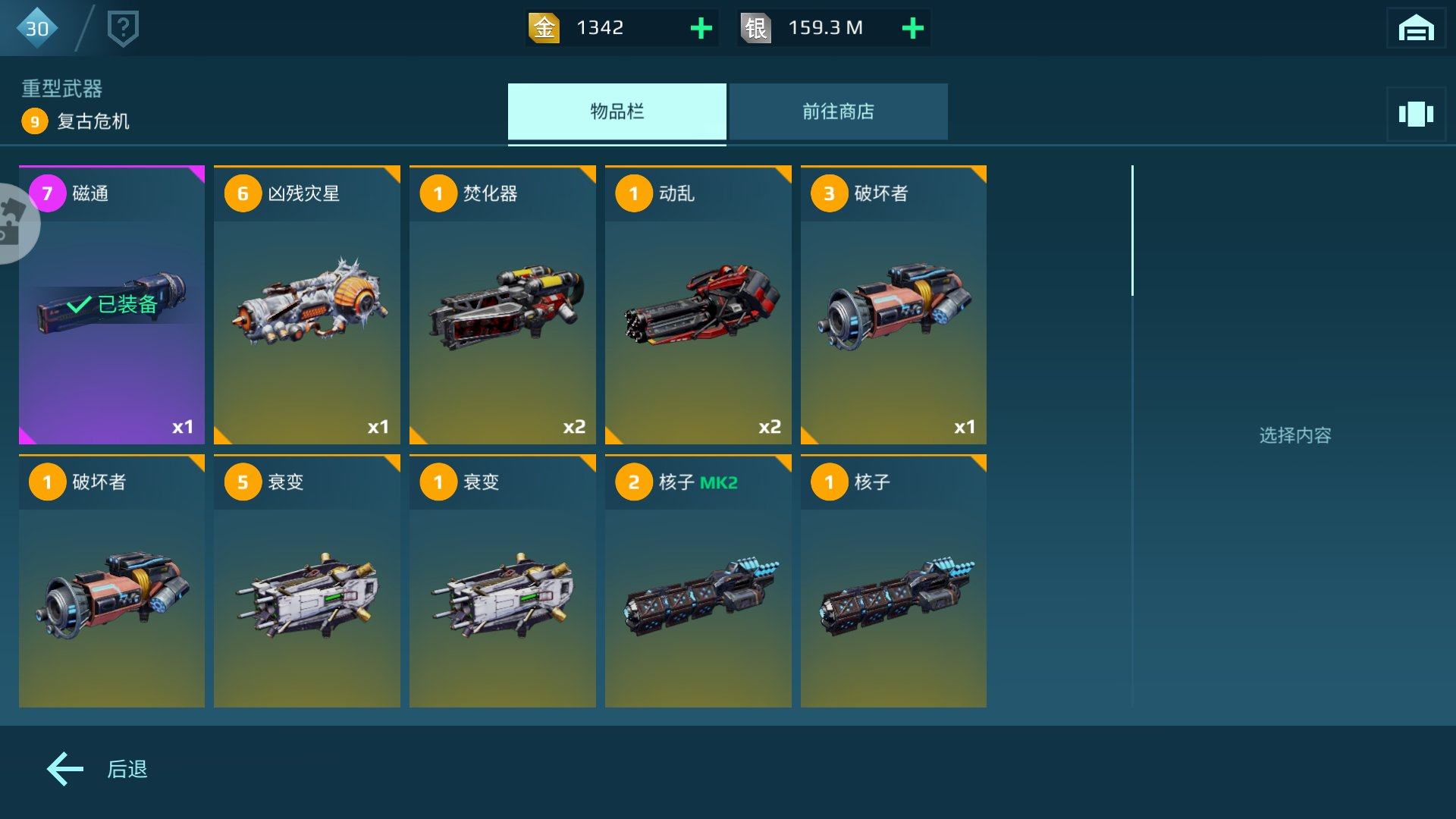1456x819 pixels.
Task: Pick the 动乱 weapon card
Action: [698, 305]
